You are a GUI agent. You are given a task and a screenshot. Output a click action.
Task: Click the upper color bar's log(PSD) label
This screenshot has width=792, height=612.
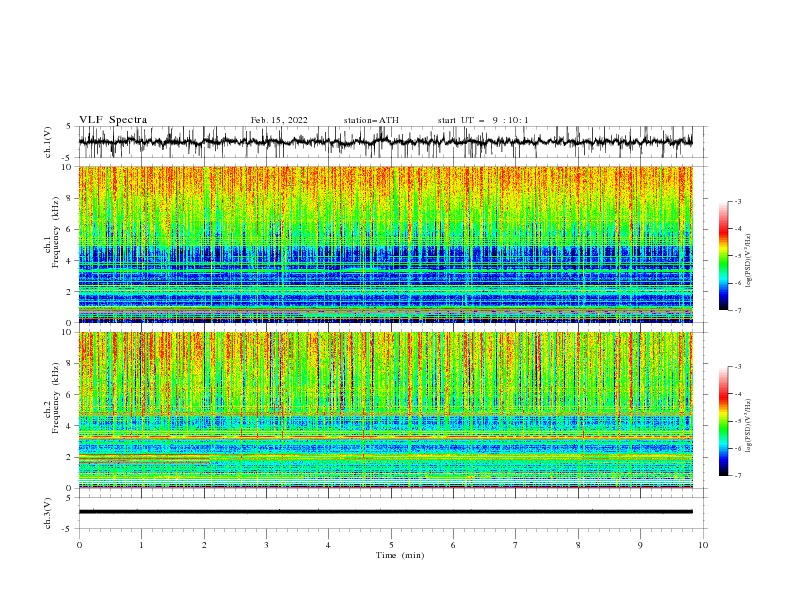(x=749, y=261)
